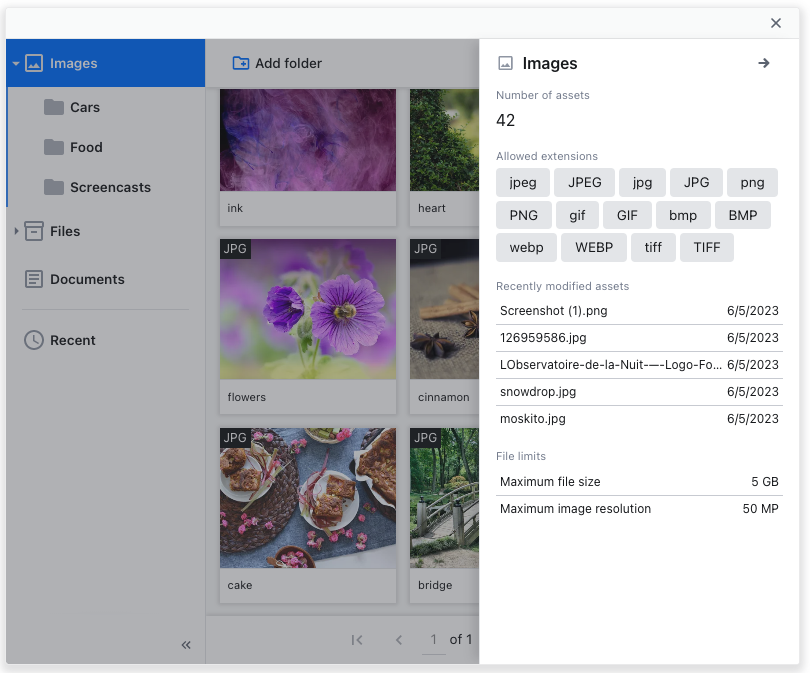Select the png extension chip
Viewport: 810px width, 673px height.
pyautogui.click(x=752, y=182)
